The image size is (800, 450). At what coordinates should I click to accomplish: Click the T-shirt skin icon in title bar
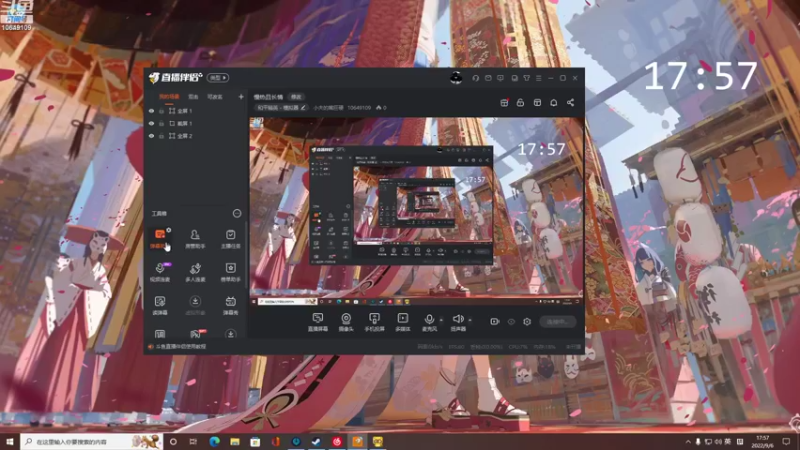click(527, 78)
